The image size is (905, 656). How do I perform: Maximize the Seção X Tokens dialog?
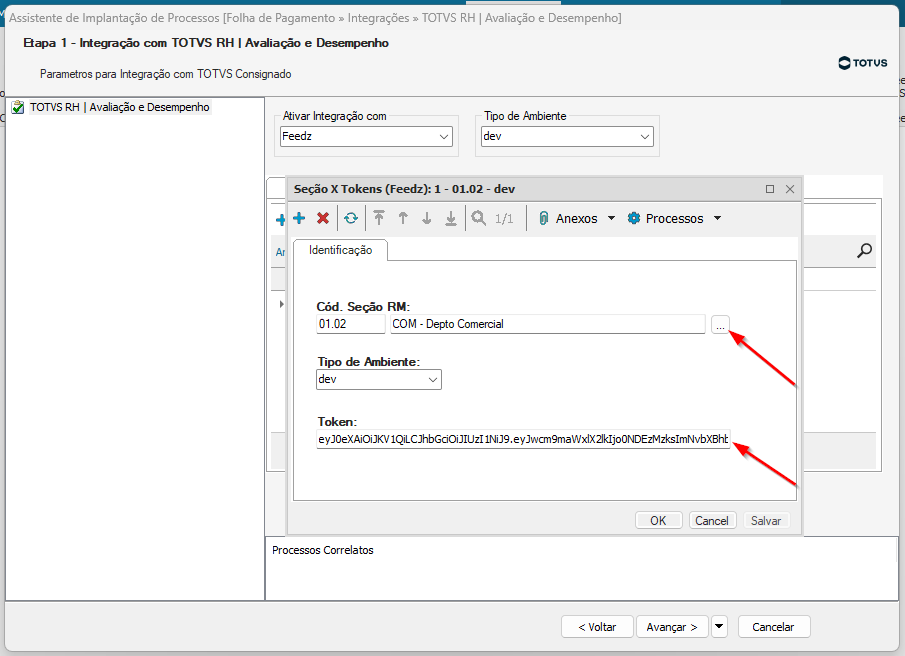click(769, 189)
